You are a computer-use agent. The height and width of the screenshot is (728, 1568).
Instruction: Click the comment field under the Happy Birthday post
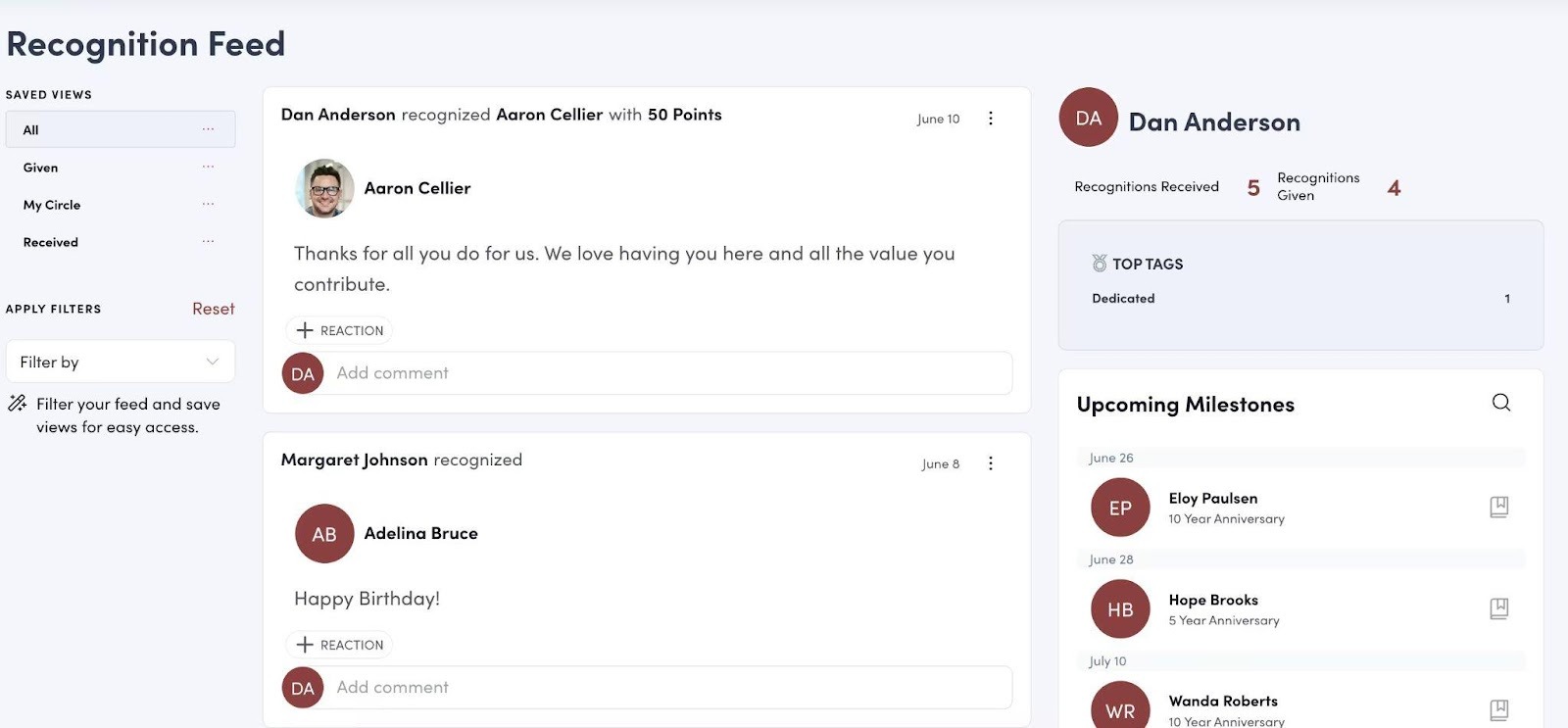[x=666, y=688]
